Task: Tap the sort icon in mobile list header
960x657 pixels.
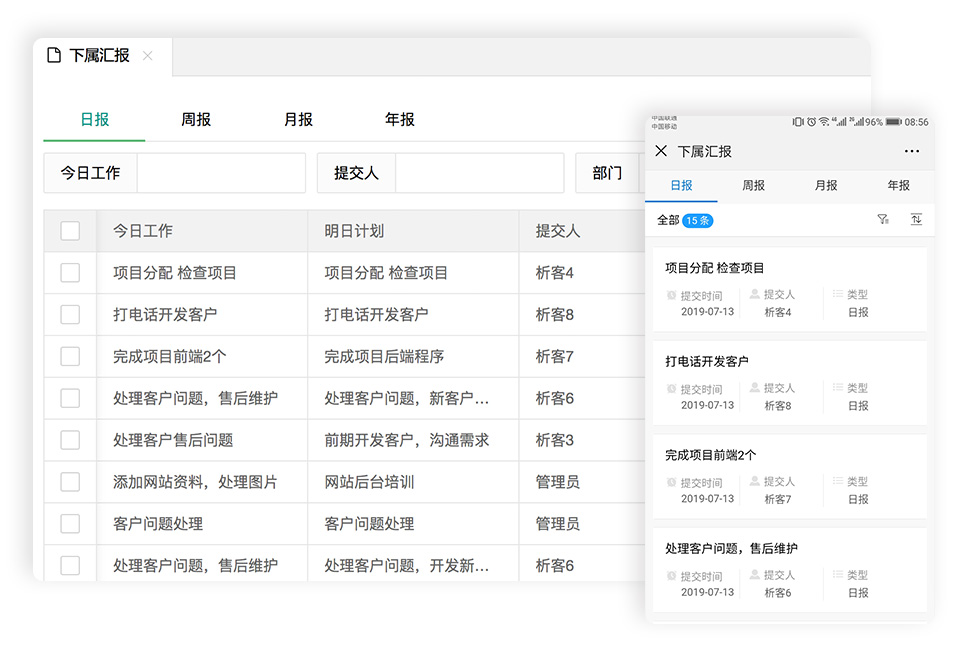Action: click(x=916, y=220)
